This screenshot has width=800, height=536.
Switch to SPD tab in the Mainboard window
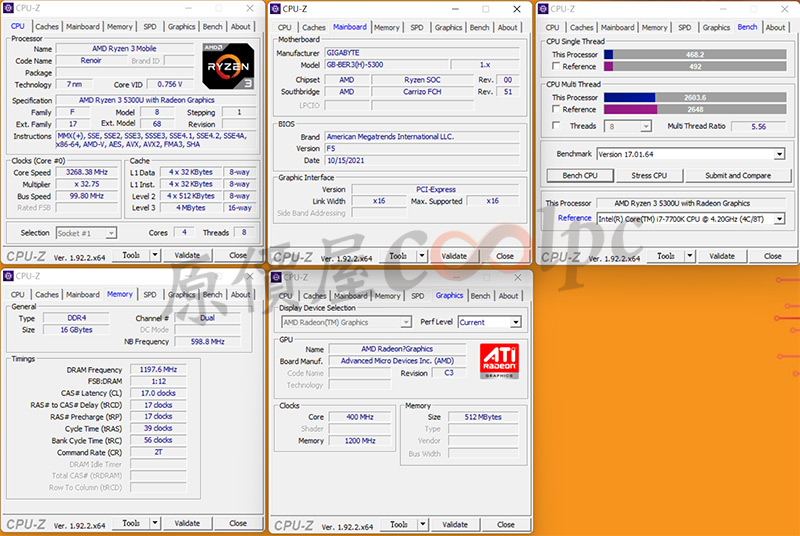click(x=417, y=28)
